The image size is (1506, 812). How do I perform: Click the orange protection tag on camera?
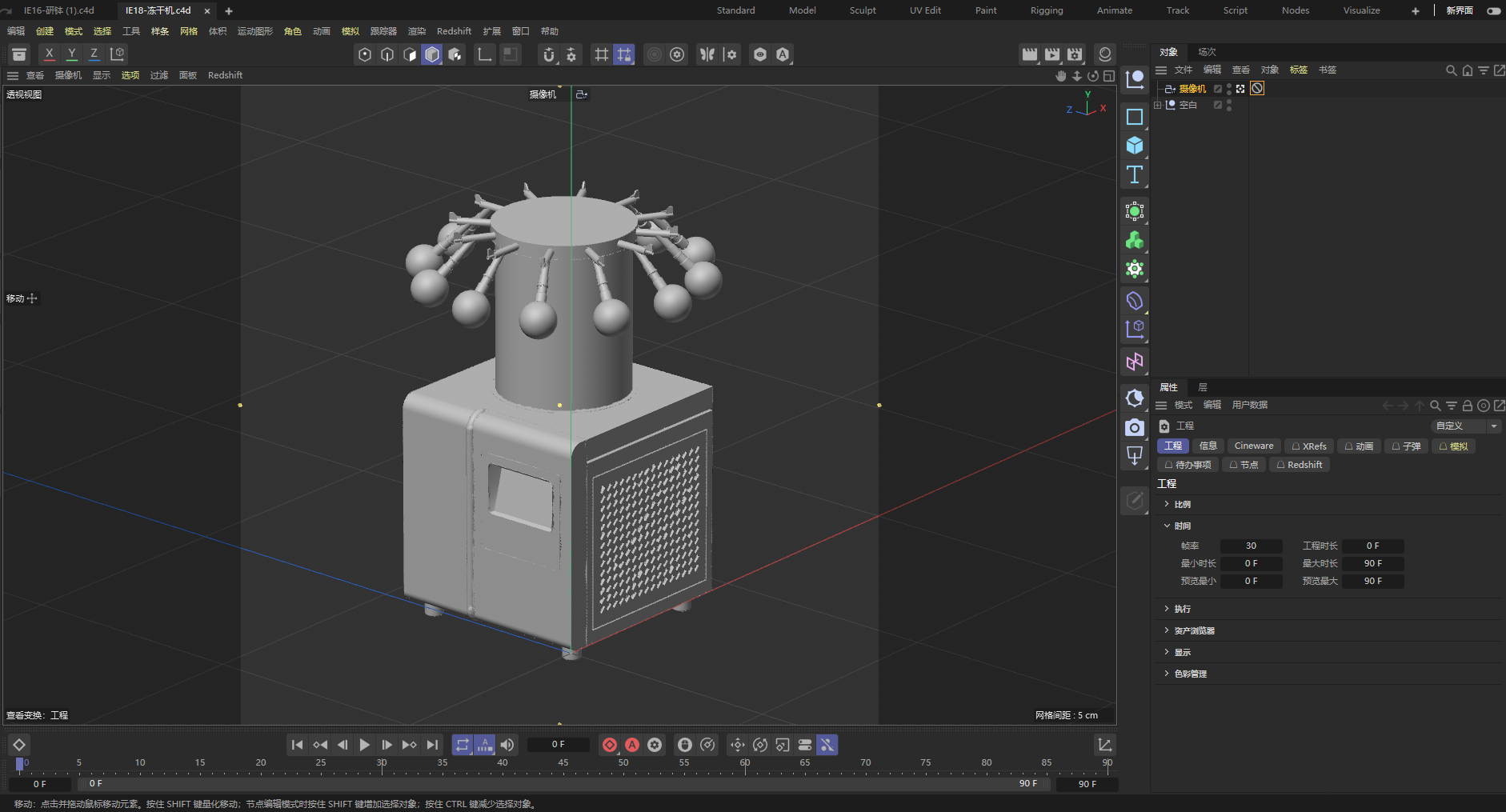(1258, 89)
